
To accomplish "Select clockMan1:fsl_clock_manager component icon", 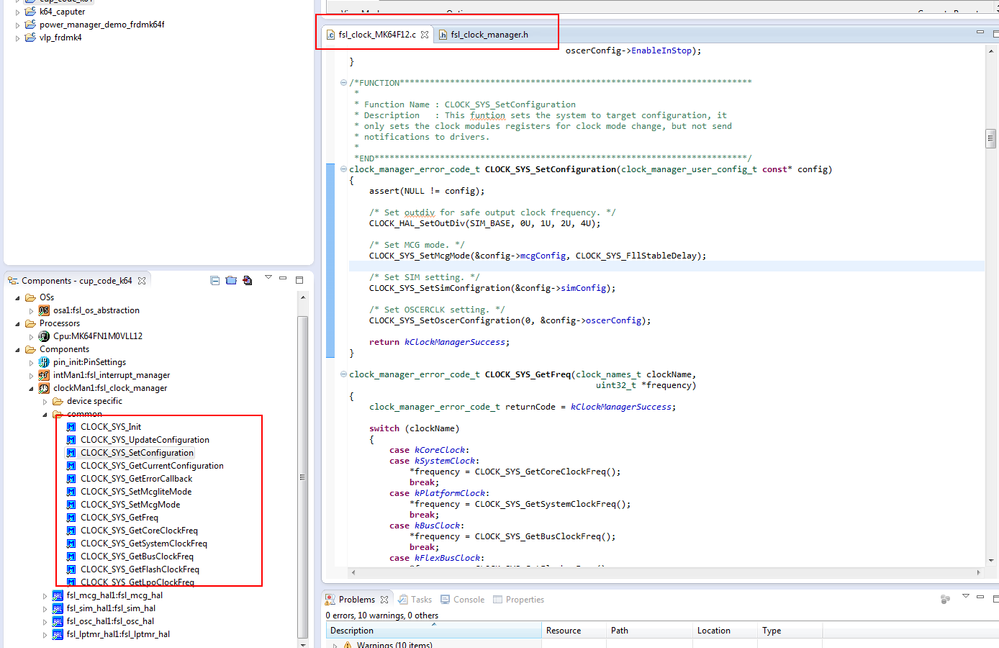I will click(44, 388).
